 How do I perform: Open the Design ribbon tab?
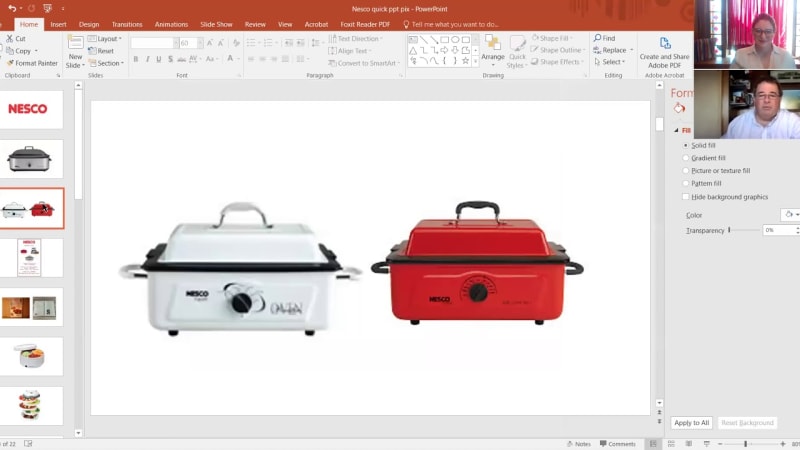(x=89, y=24)
